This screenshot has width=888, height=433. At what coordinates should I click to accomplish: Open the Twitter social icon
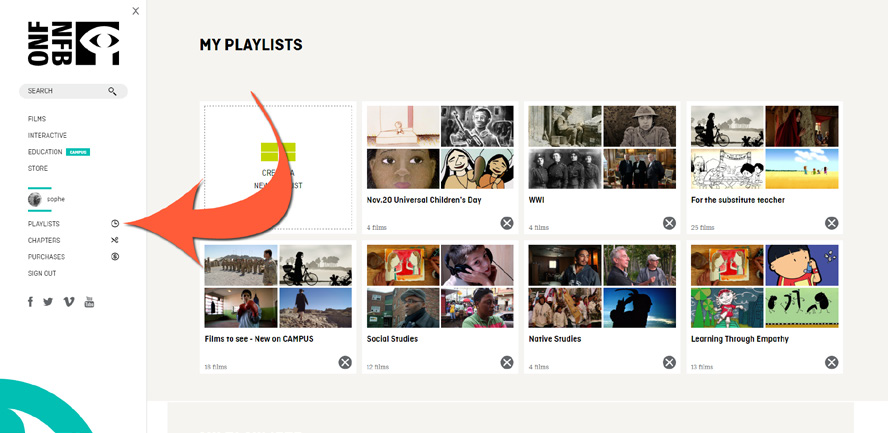click(48, 302)
